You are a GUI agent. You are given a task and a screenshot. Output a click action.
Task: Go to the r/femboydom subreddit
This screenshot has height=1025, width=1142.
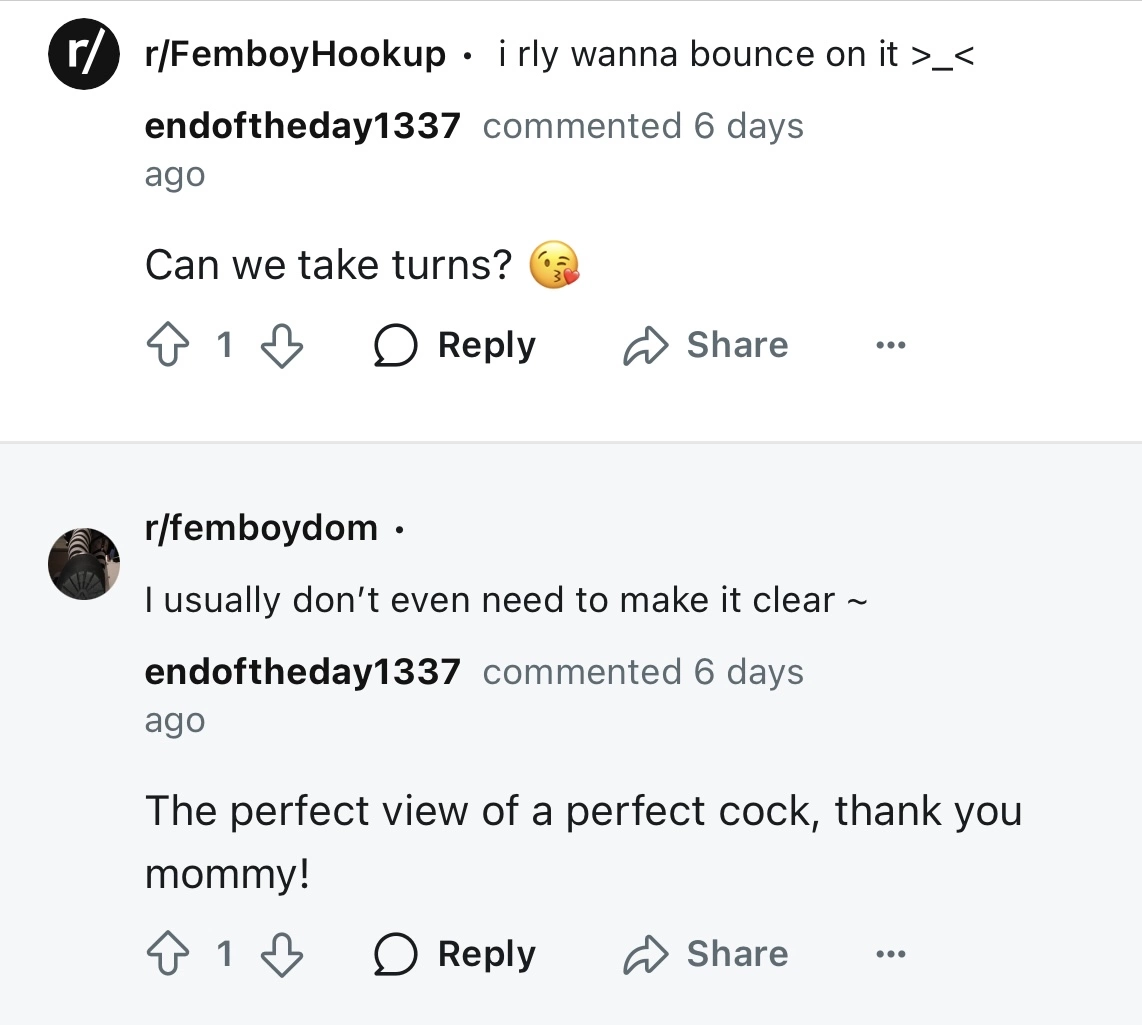(x=261, y=527)
